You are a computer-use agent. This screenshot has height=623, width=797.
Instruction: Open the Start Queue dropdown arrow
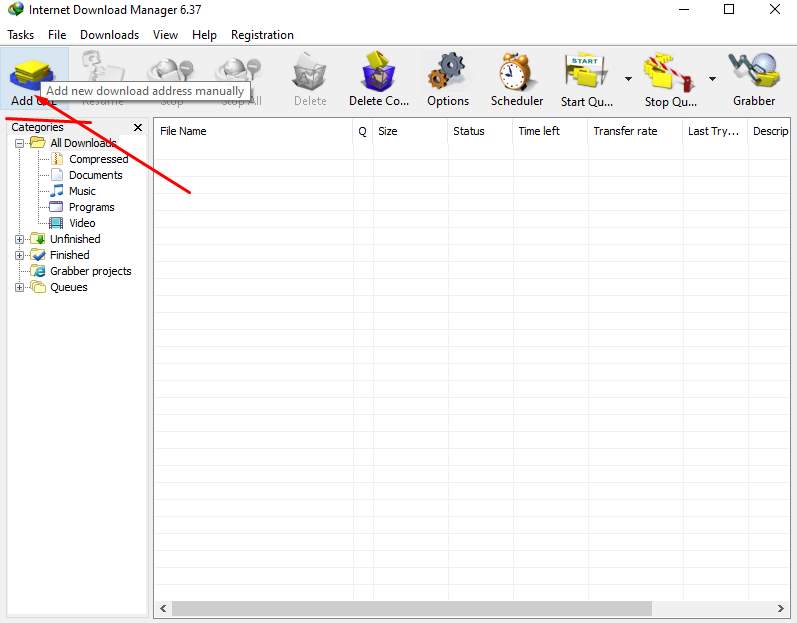[628, 79]
